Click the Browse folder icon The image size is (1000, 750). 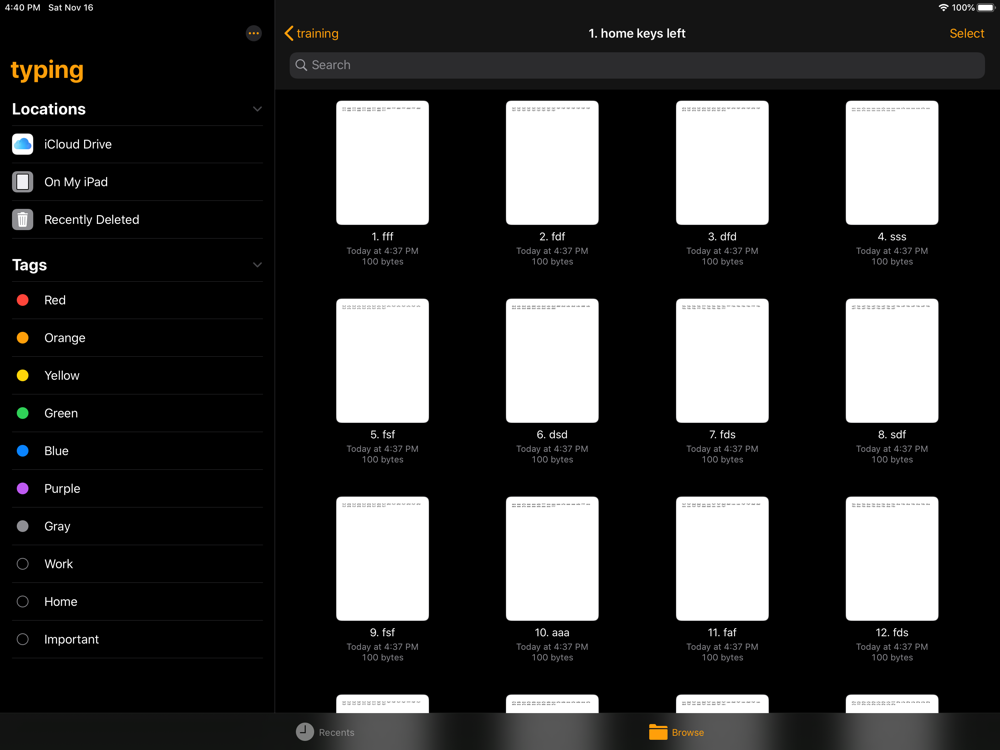[x=658, y=732]
